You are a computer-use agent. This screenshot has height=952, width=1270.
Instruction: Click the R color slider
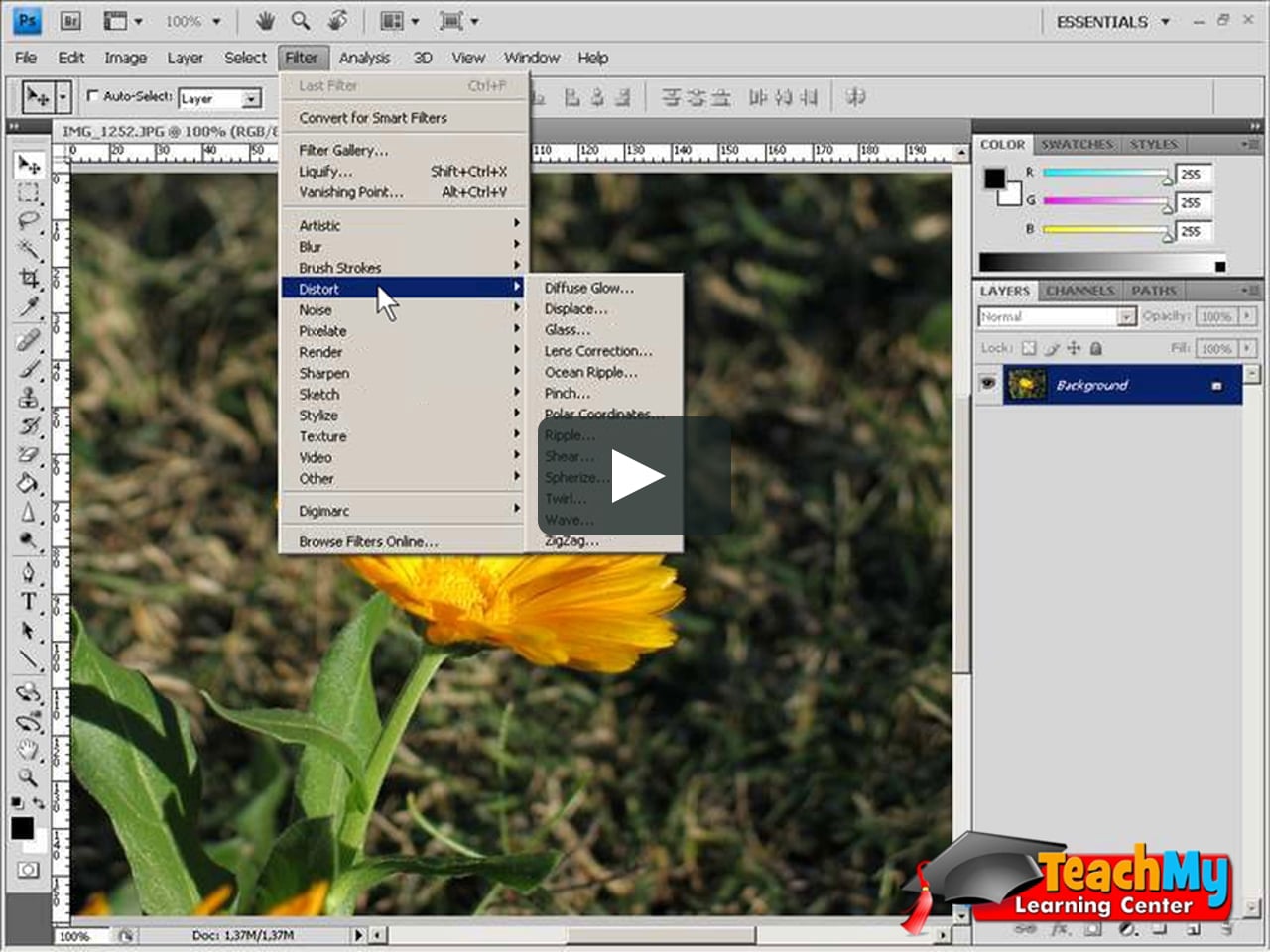(1106, 173)
